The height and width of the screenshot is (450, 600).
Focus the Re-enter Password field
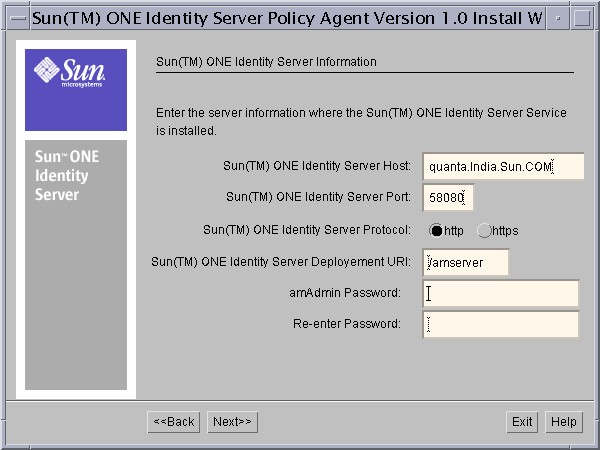(x=501, y=324)
